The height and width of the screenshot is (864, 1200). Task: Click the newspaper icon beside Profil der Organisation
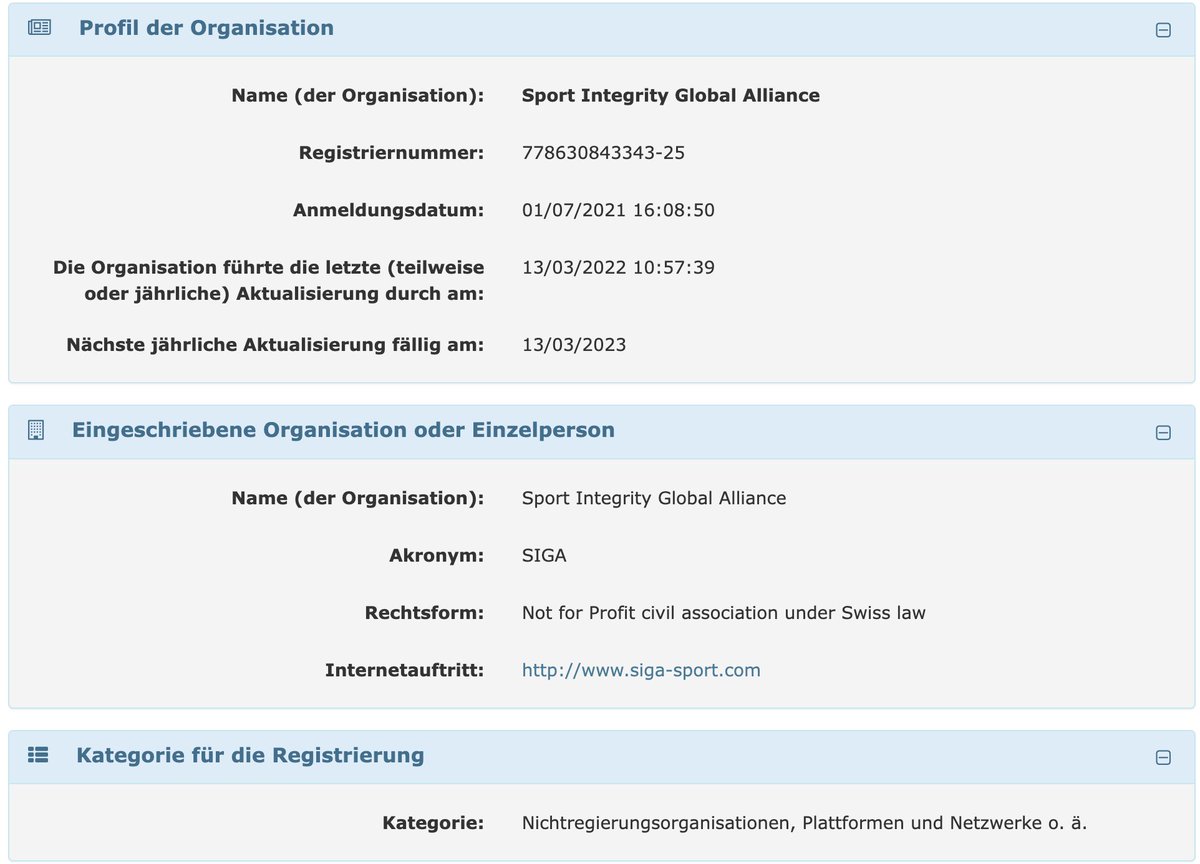click(38, 28)
